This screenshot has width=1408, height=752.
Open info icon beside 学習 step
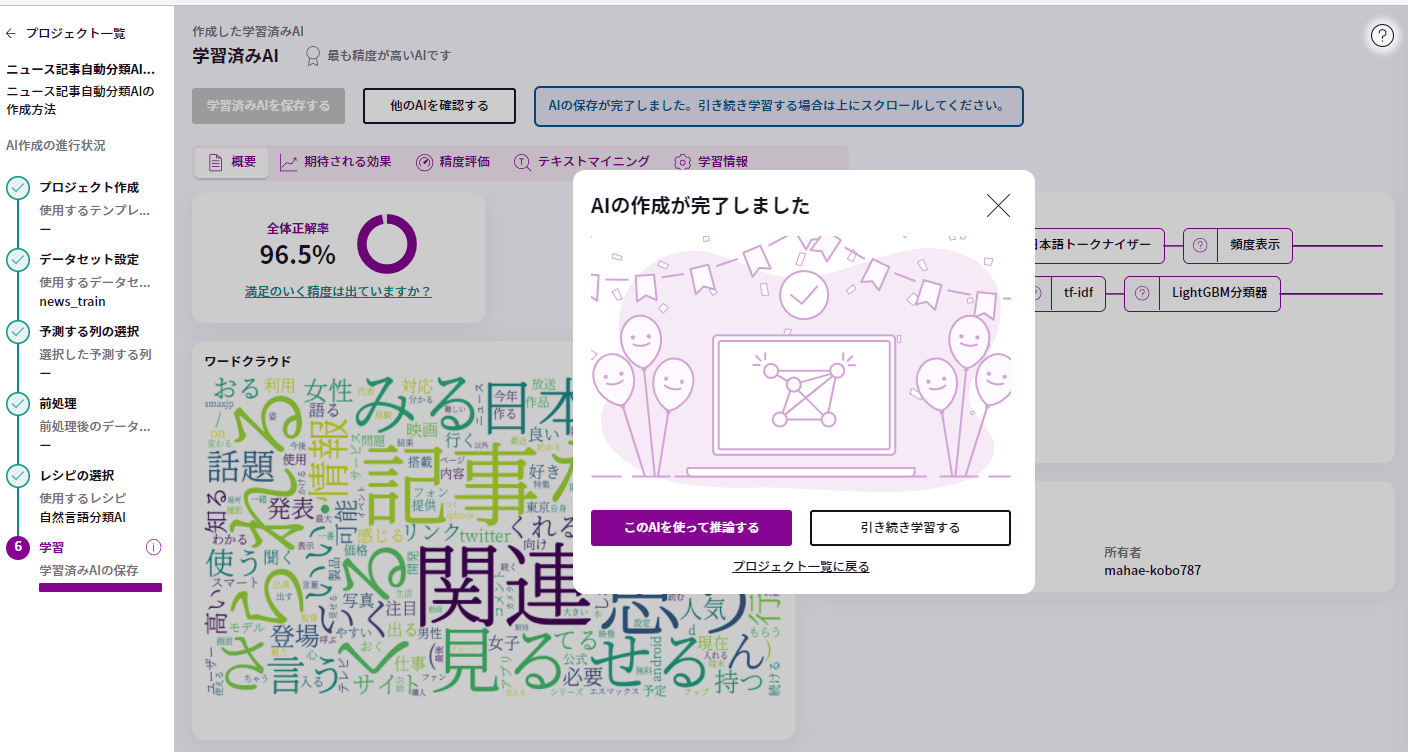[153, 547]
